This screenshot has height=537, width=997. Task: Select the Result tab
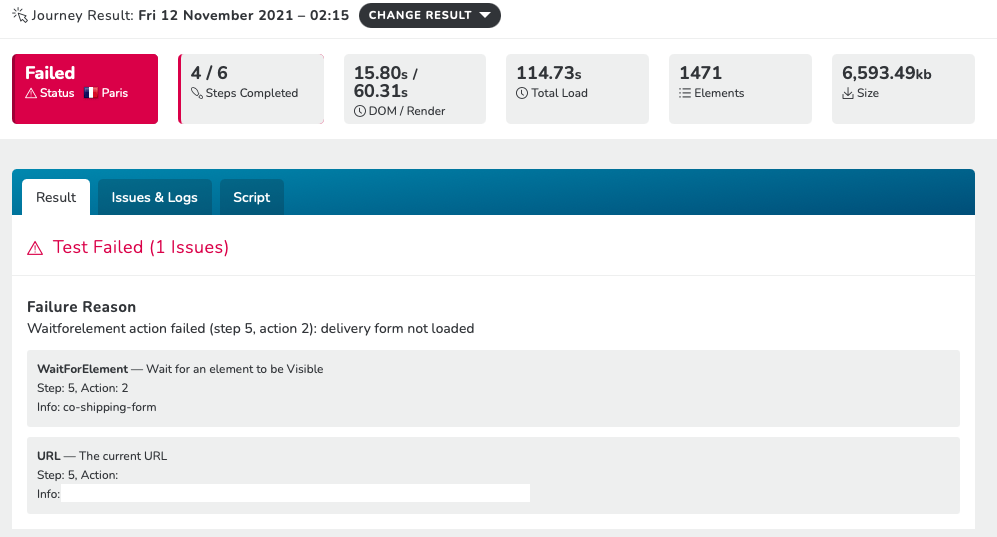pyautogui.click(x=56, y=197)
